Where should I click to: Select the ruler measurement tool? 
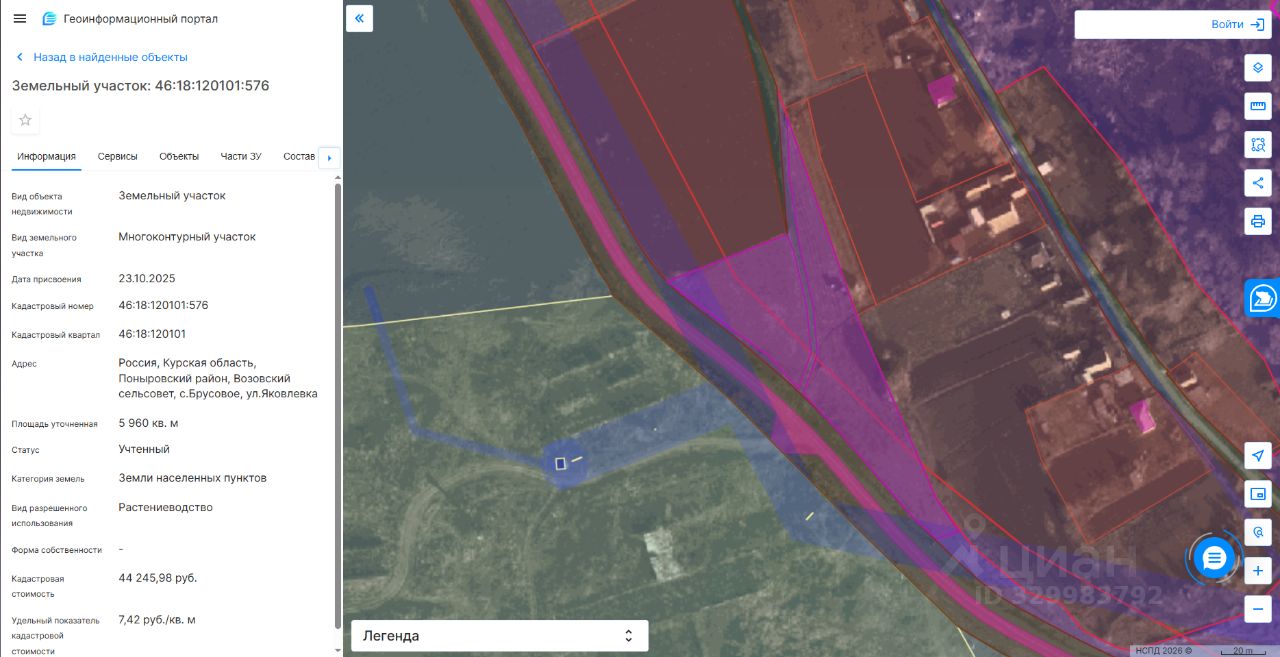pos(1258,106)
